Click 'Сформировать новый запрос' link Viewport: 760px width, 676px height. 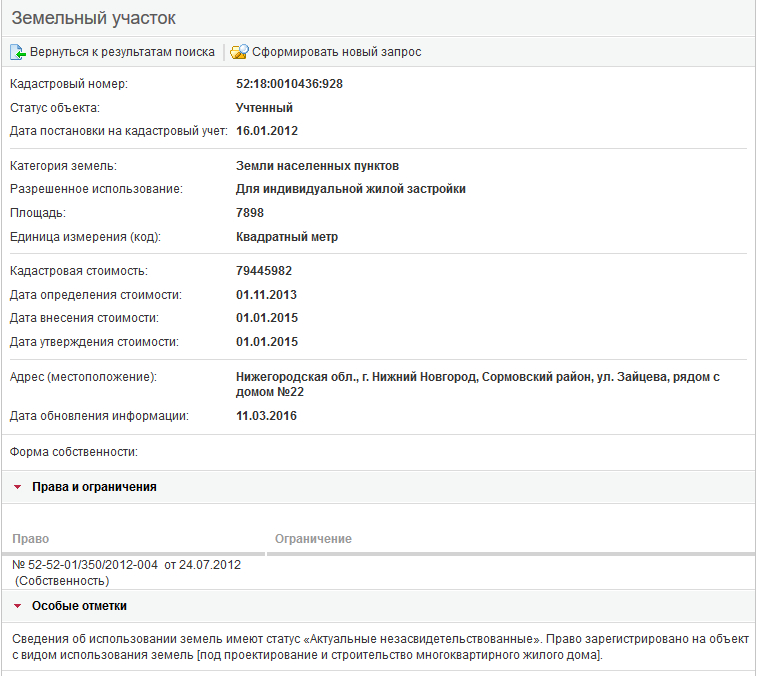click(x=336, y=52)
